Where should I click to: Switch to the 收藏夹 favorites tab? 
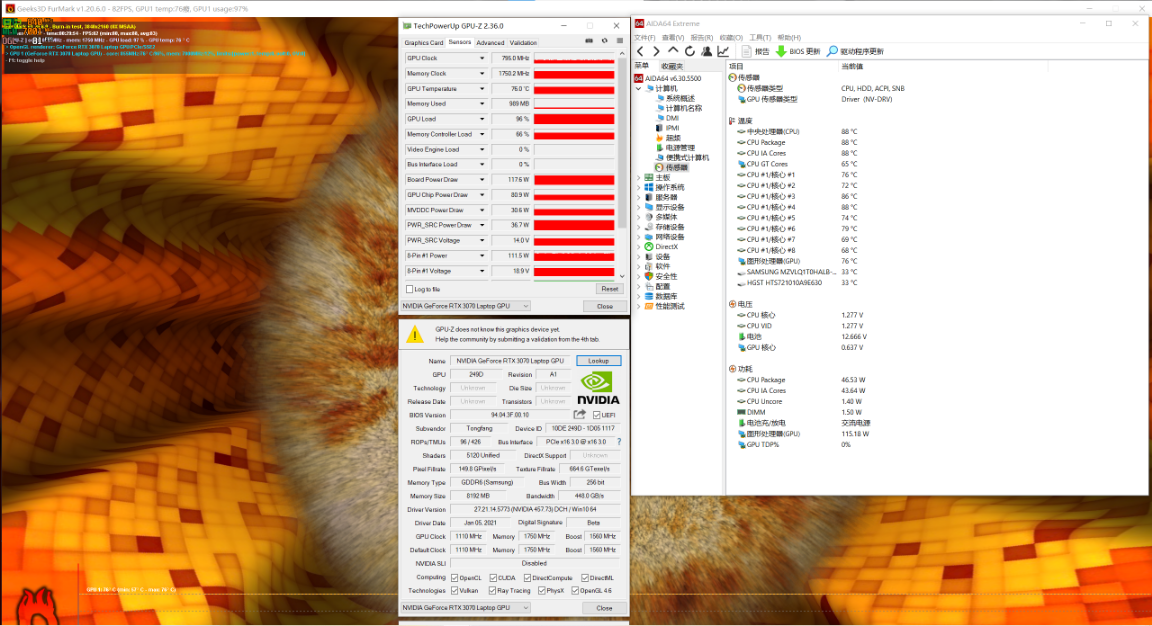tap(672, 66)
